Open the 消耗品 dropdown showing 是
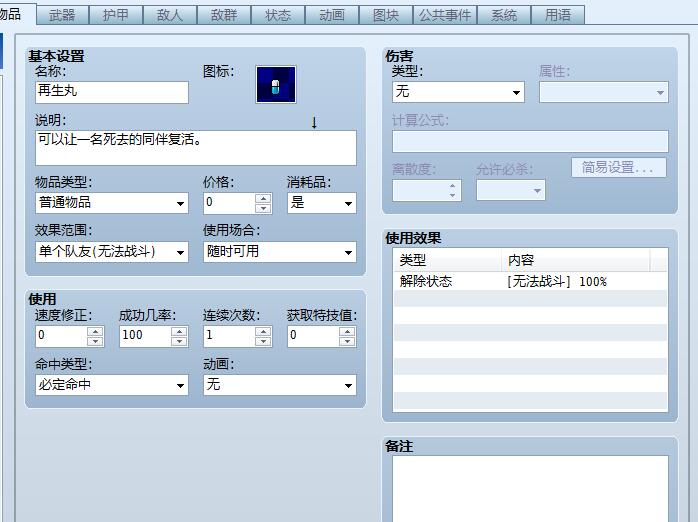 (322, 203)
